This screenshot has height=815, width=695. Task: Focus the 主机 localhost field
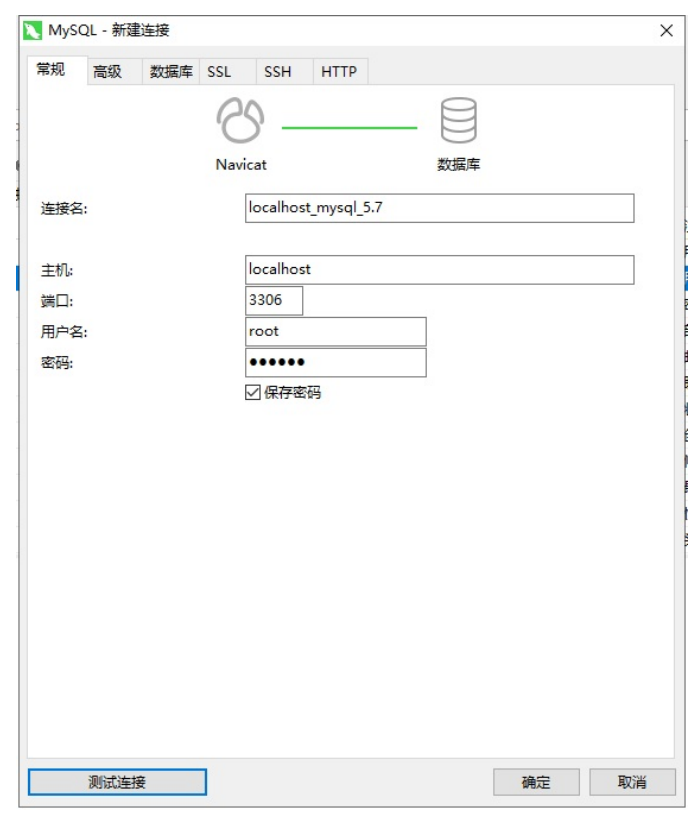440,270
